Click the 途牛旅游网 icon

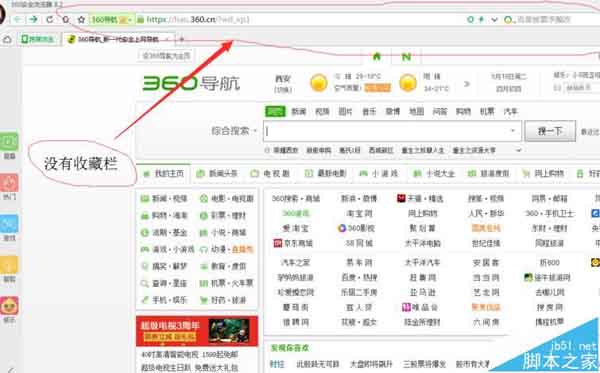coord(528,277)
